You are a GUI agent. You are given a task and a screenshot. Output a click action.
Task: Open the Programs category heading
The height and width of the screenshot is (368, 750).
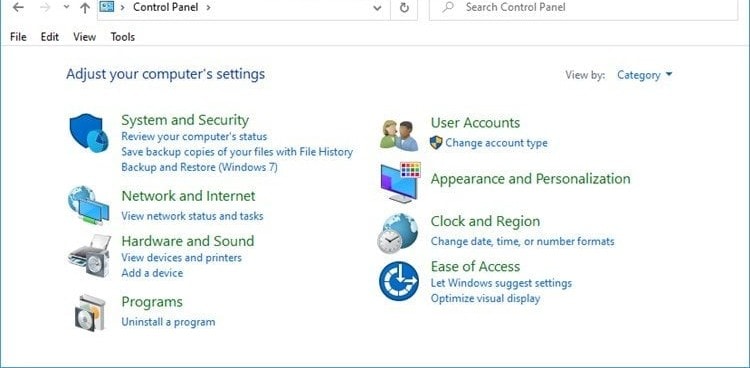click(x=152, y=302)
